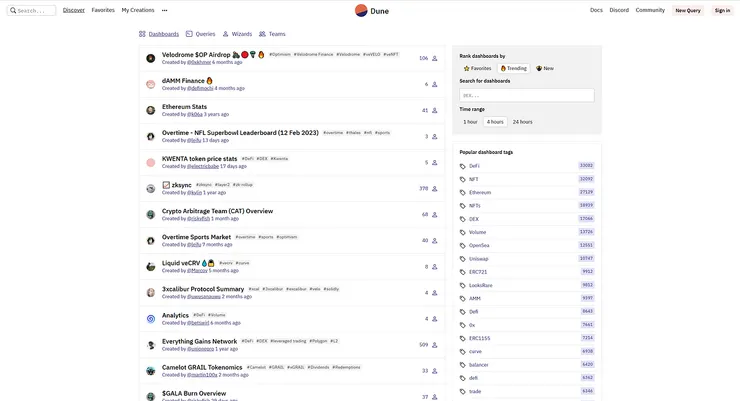Screen dimensions: 740x401
Task: Select the balancer popular tag
Action: tap(479, 365)
